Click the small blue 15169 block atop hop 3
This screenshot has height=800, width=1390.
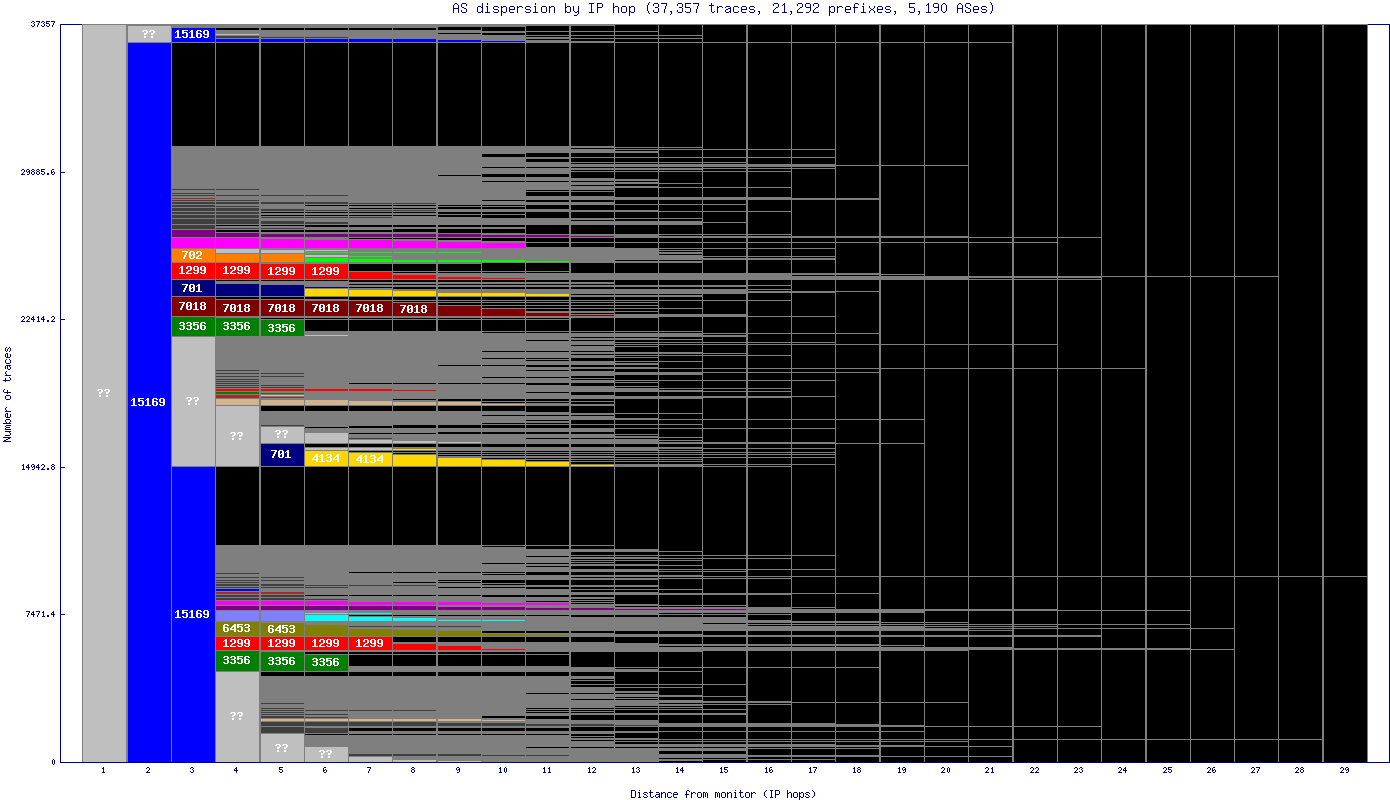click(x=193, y=34)
